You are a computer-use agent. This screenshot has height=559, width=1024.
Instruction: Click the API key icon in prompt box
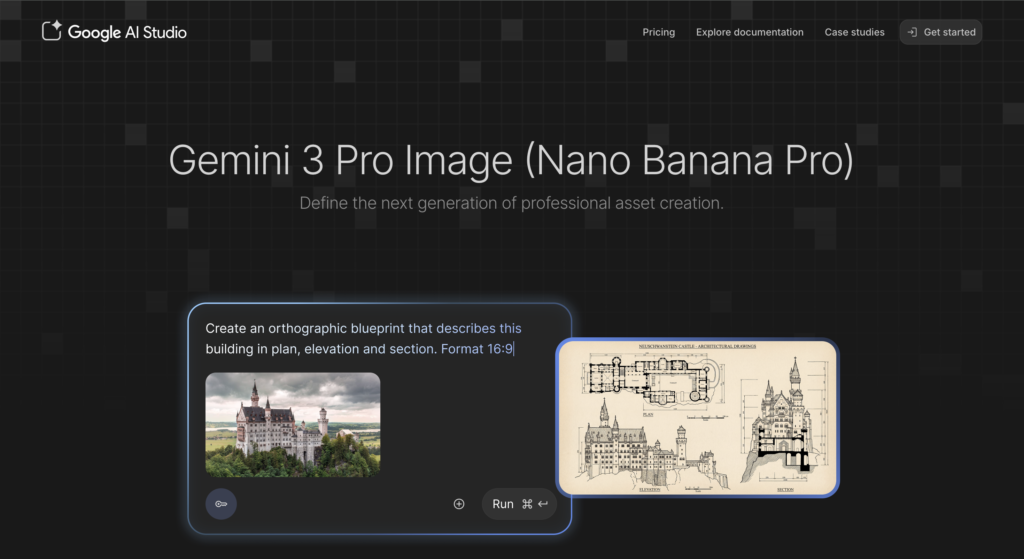click(221, 504)
